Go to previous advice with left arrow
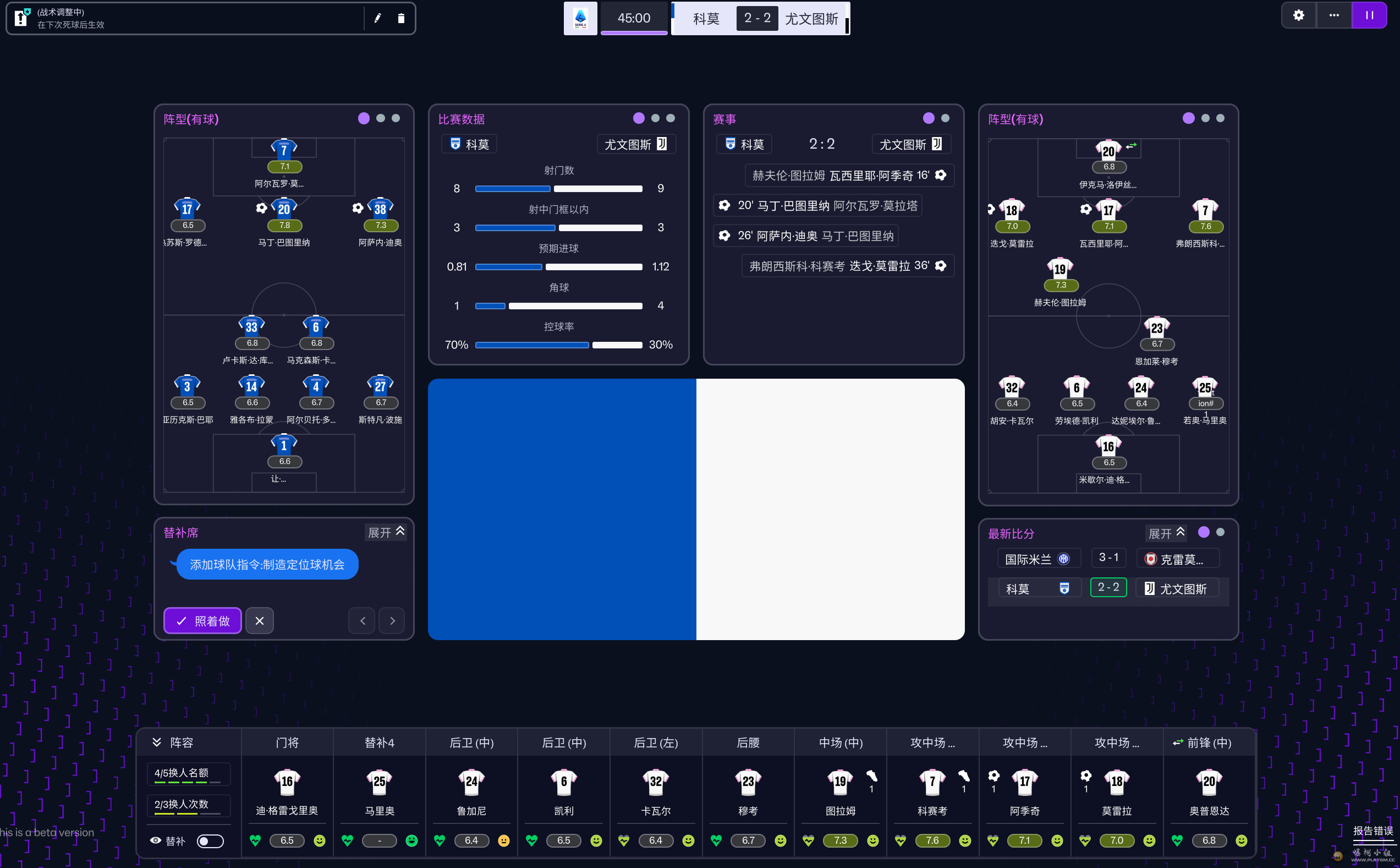This screenshot has height=868, width=1400. pos(362,620)
